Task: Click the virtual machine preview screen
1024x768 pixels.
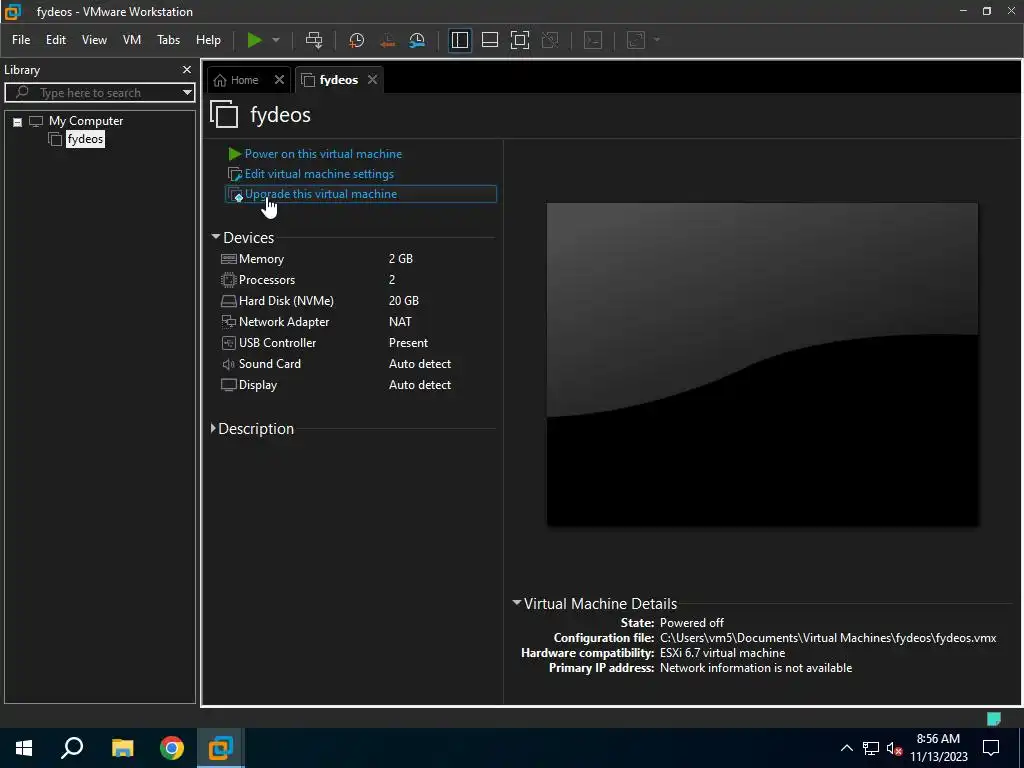Action: pyautogui.click(x=762, y=364)
